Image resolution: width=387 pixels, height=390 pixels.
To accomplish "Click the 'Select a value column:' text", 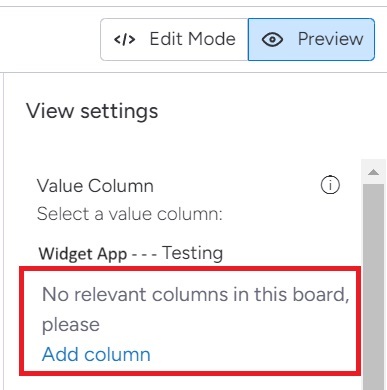I will (129, 214).
